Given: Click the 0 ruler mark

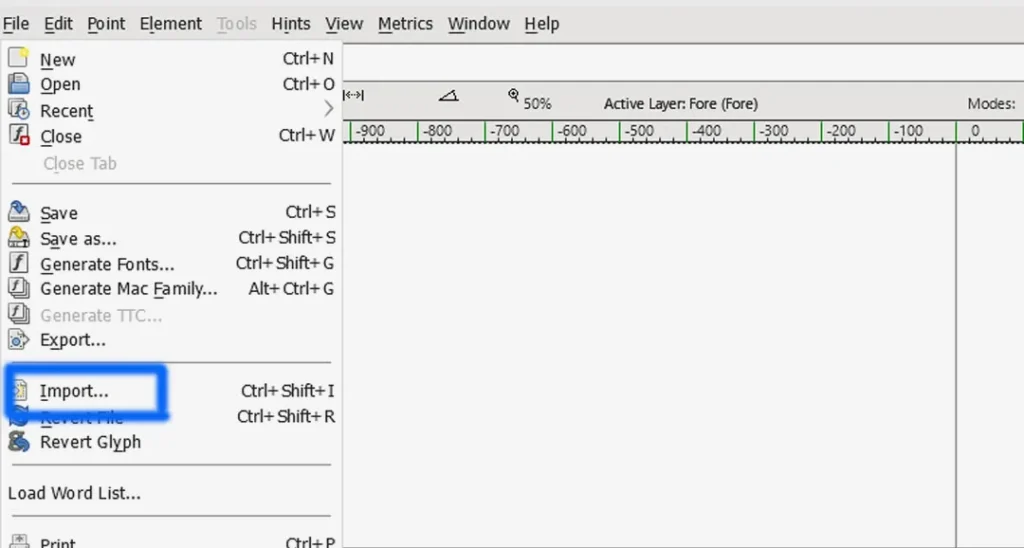Looking at the screenshot, I should coord(975,131).
